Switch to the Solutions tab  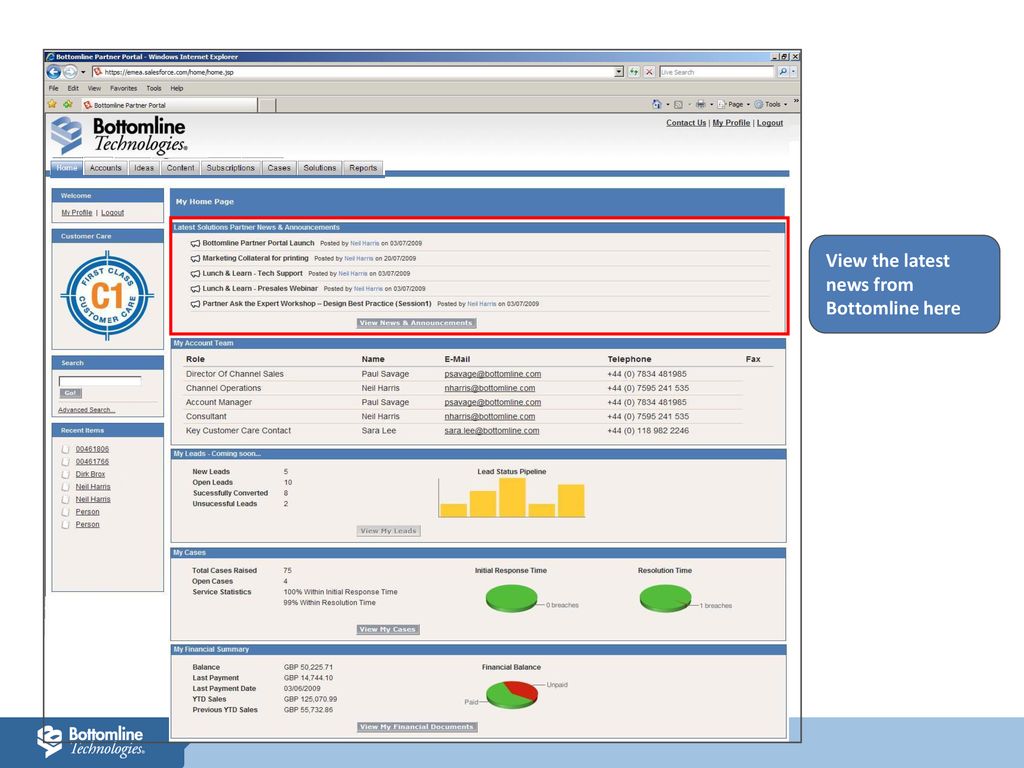click(319, 168)
